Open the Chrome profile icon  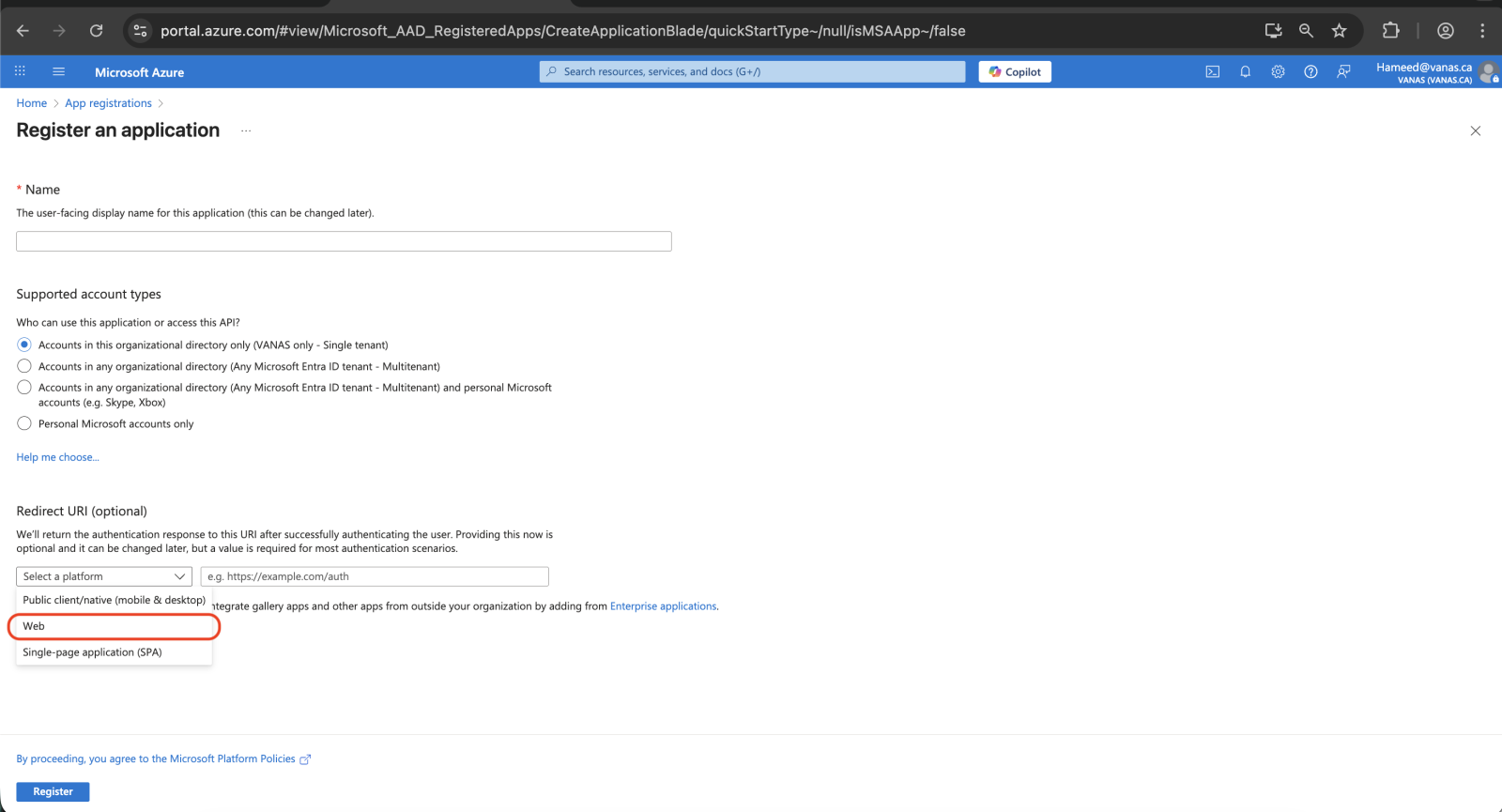click(1446, 31)
